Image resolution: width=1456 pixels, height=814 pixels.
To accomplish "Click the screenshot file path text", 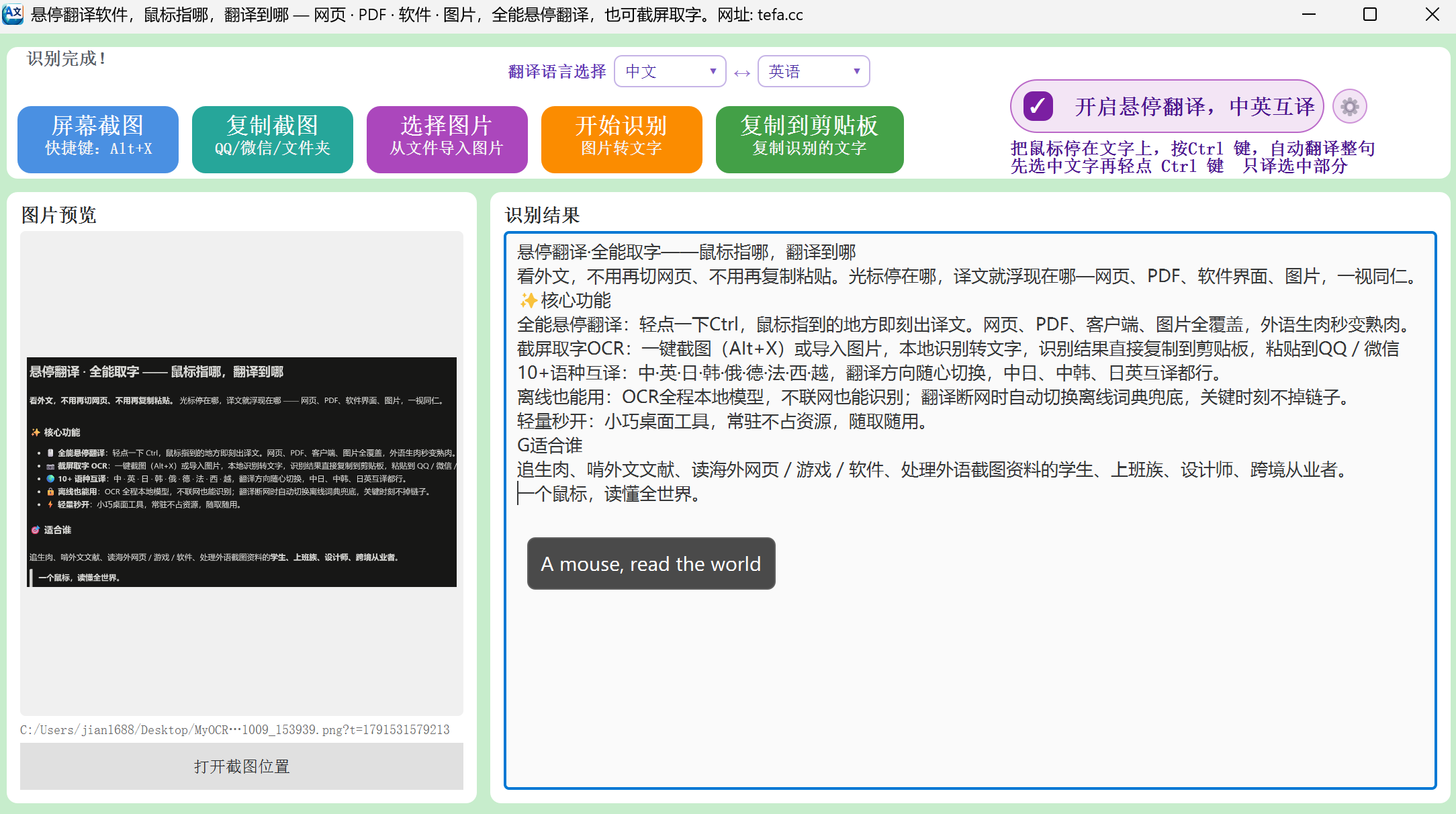I will pos(235,729).
